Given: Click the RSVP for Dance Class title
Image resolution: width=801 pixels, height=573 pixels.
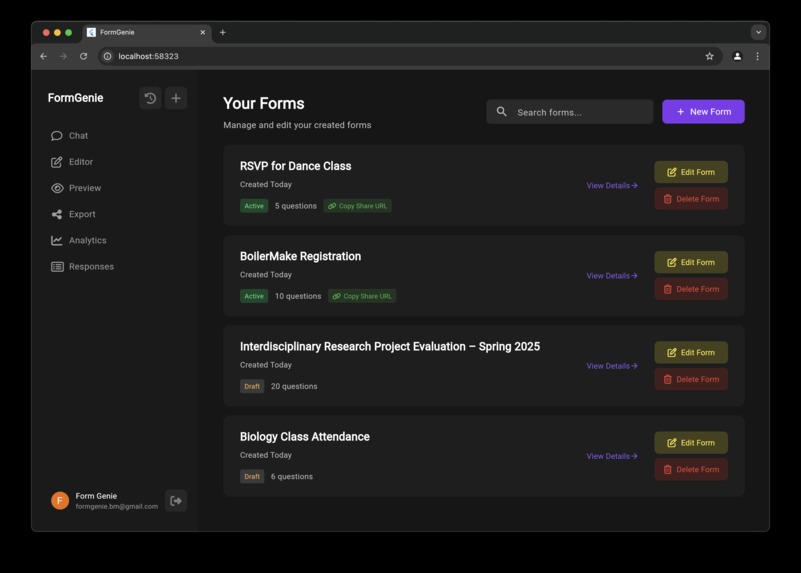Looking at the screenshot, I should [x=295, y=166].
